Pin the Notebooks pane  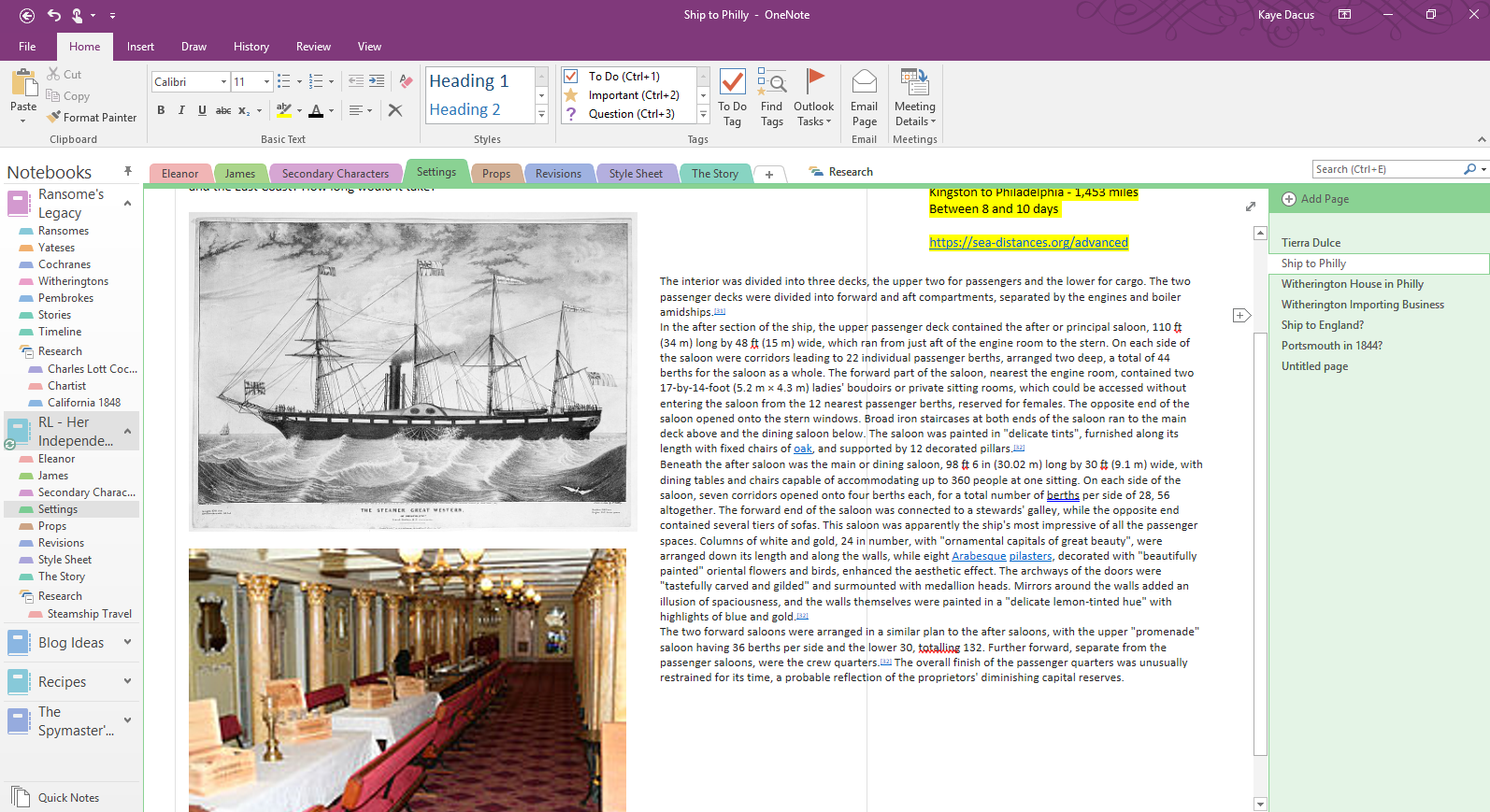[x=128, y=171]
